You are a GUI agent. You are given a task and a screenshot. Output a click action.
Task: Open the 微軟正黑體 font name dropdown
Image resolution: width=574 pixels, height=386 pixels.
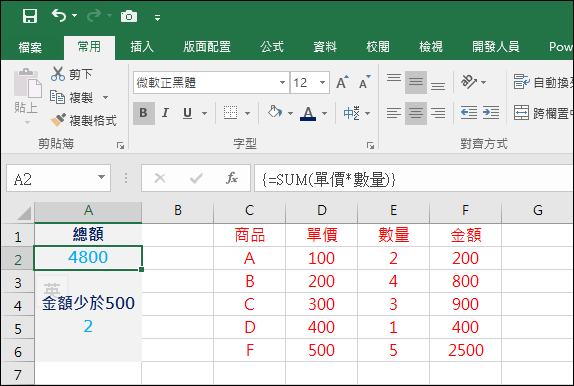pyautogui.click(x=282, y=82)
